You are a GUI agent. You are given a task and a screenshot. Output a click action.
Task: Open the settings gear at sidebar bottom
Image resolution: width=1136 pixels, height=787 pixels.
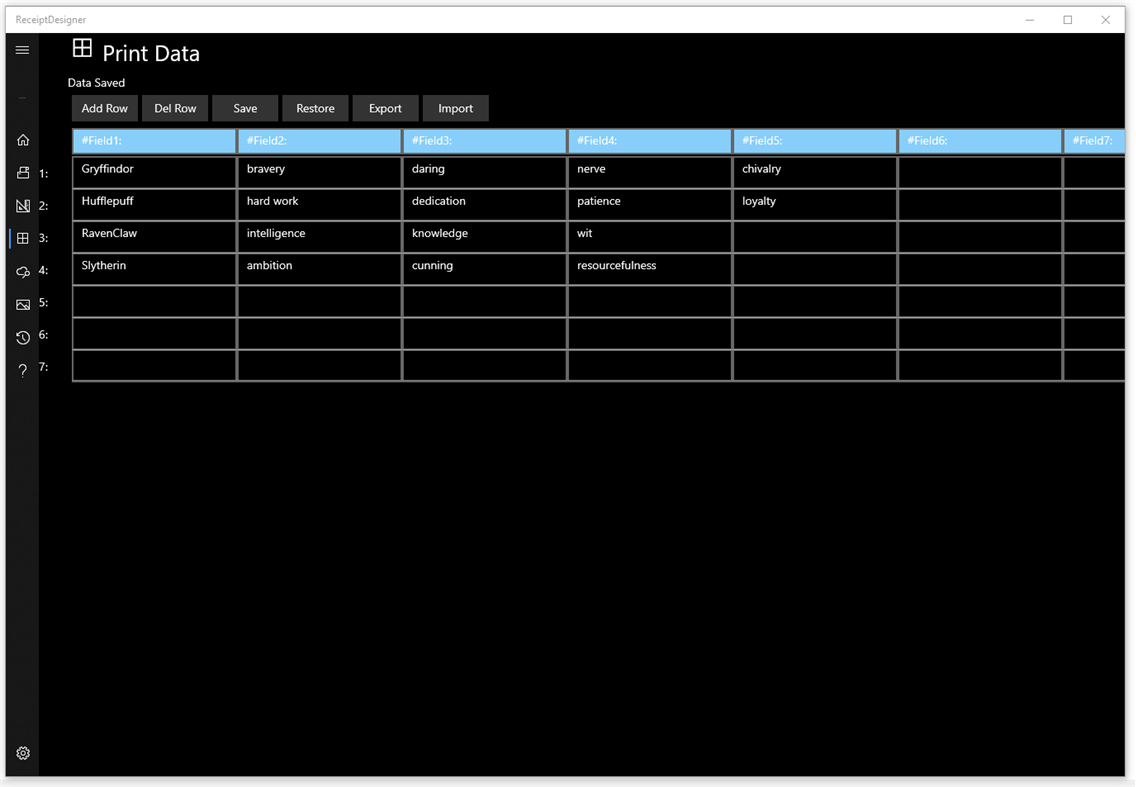[22, 753]
